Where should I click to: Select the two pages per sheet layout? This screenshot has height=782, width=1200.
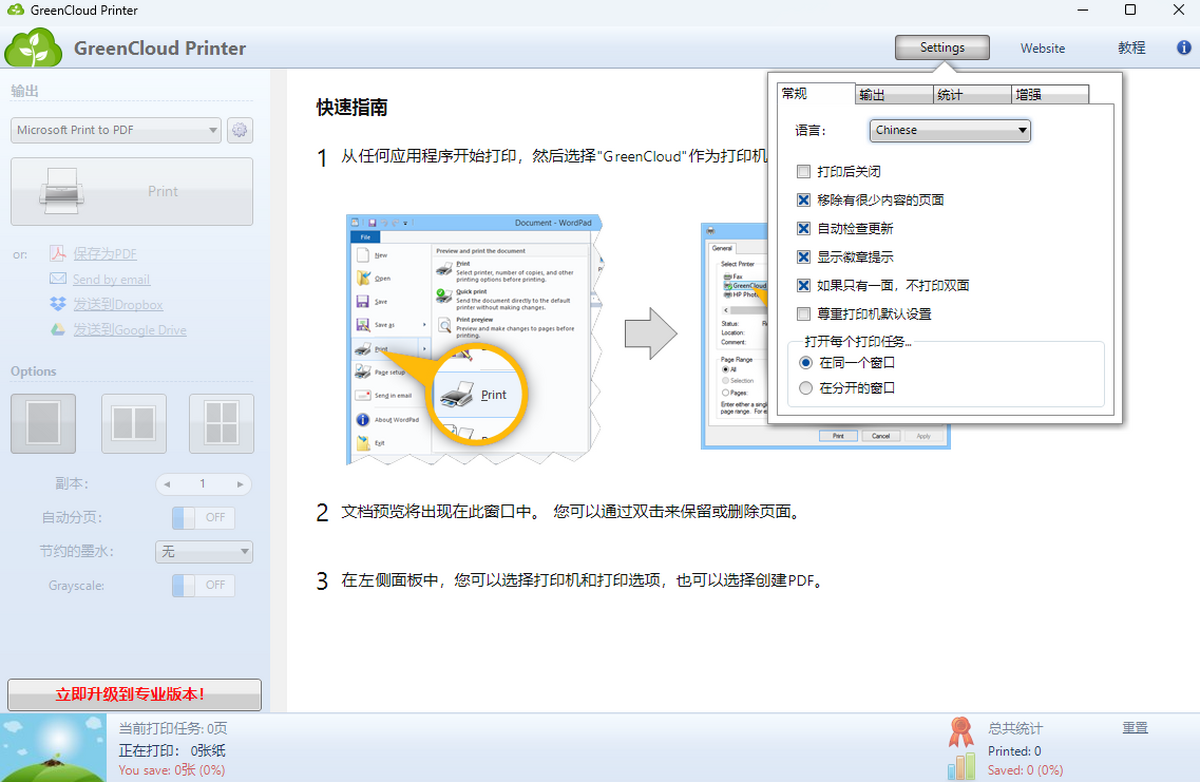tap(133, 423)
